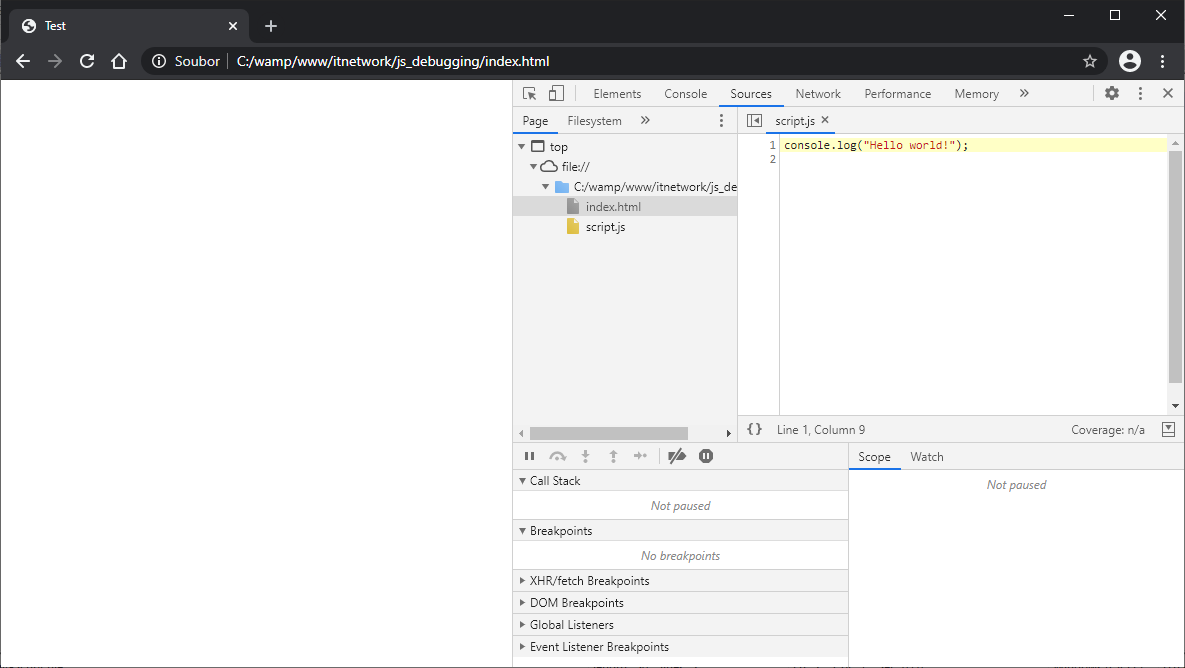Viewport: 1185px width, 668px height.
Task: Click the pause script execution button
Action: click(x=529, y=456)
